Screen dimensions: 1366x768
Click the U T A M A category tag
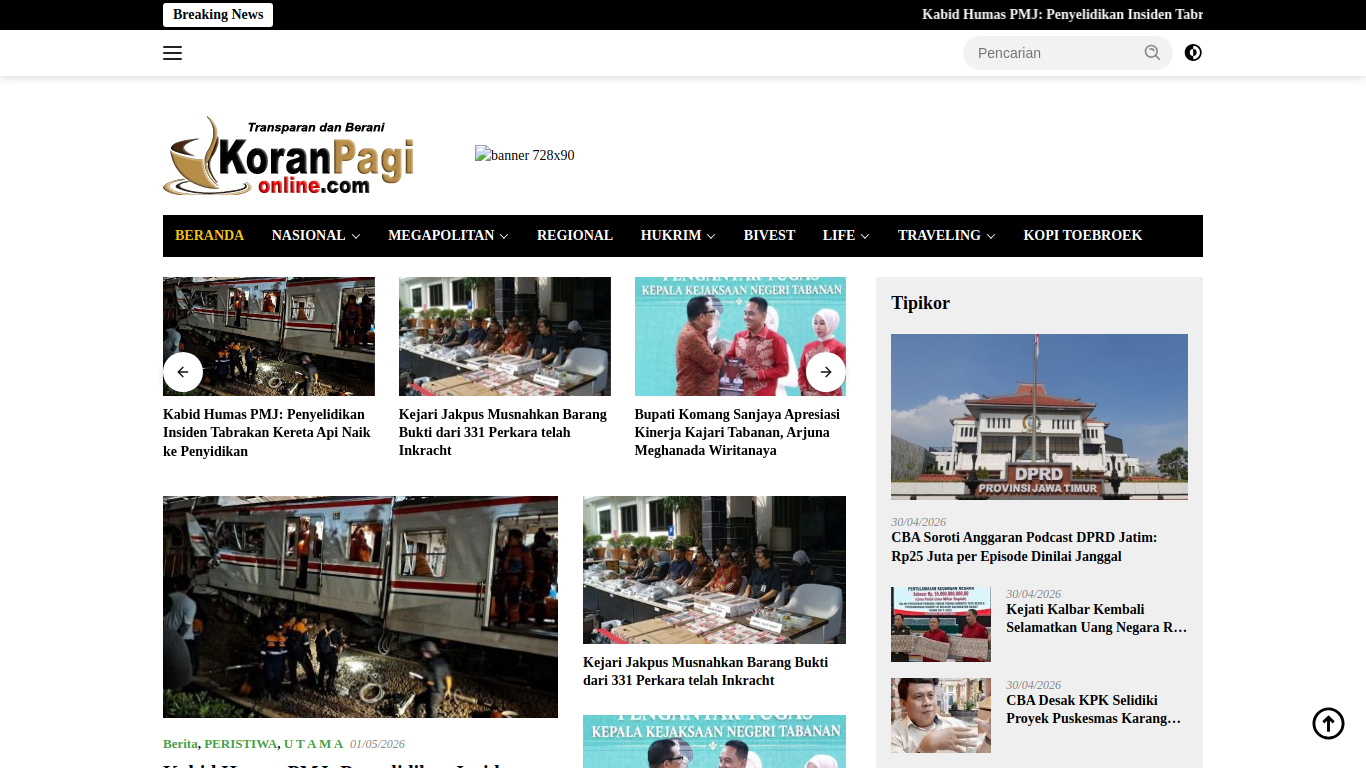pyautogui.click(x=313, y=744)
